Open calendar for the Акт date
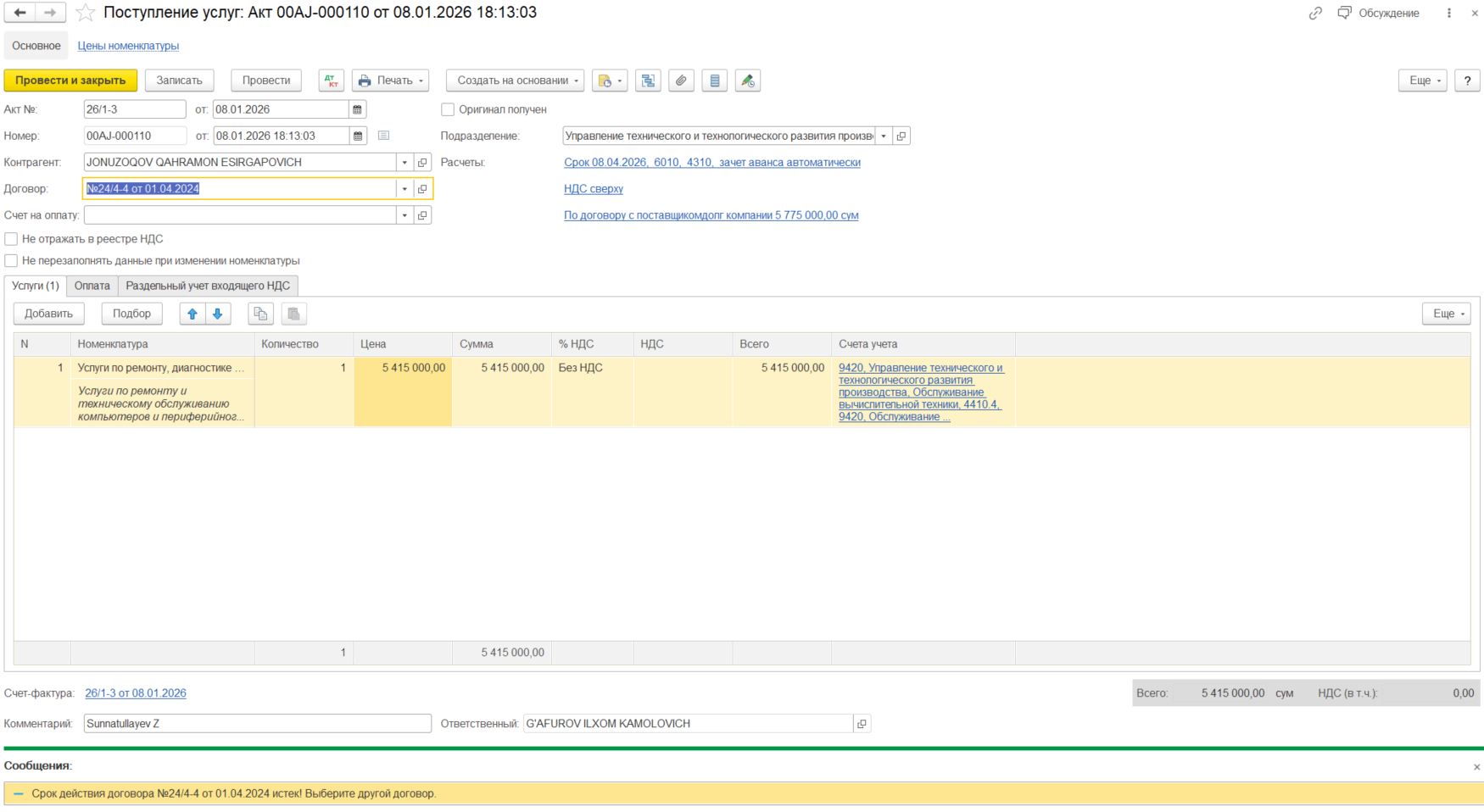 tap(358, 109)
